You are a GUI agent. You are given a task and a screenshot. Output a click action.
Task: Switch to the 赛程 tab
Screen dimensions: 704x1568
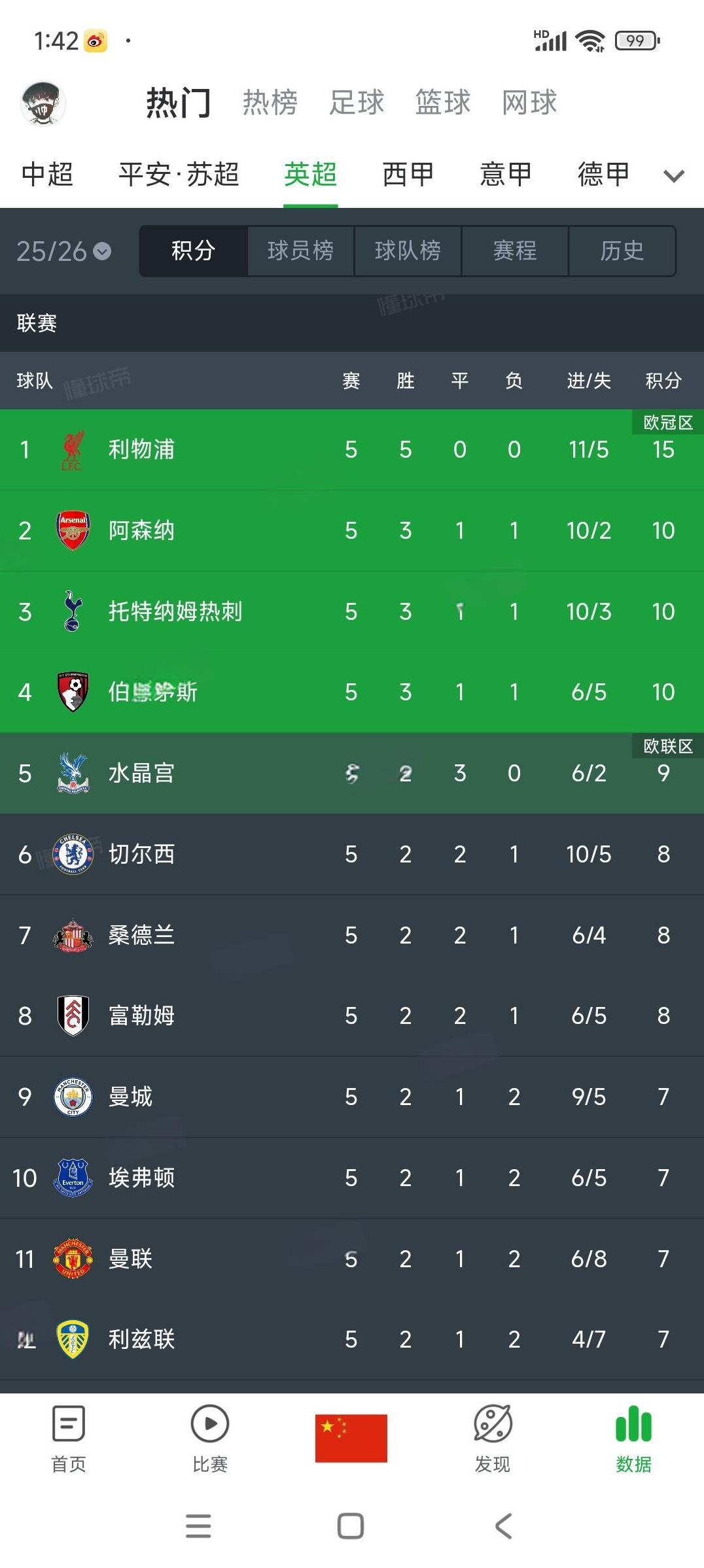[515, 251]
